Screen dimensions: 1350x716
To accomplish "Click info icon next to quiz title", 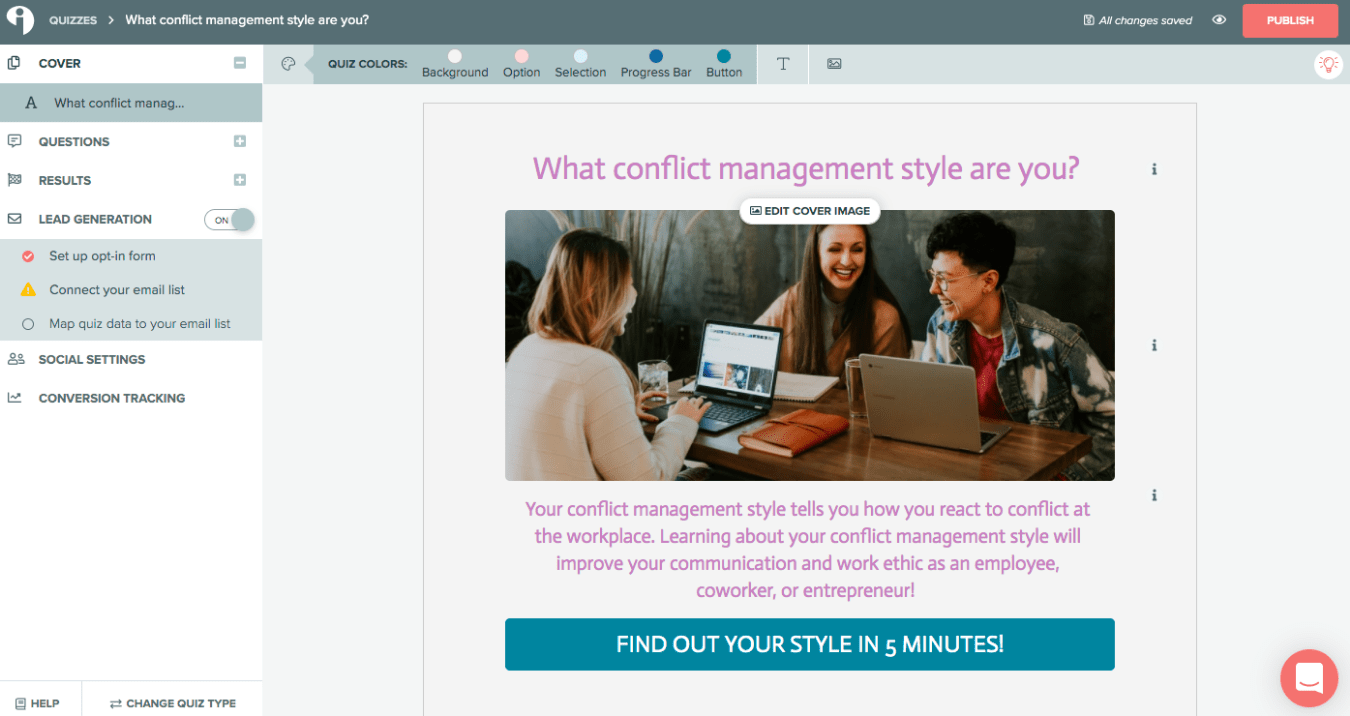I will click(x=1154, y=170).
